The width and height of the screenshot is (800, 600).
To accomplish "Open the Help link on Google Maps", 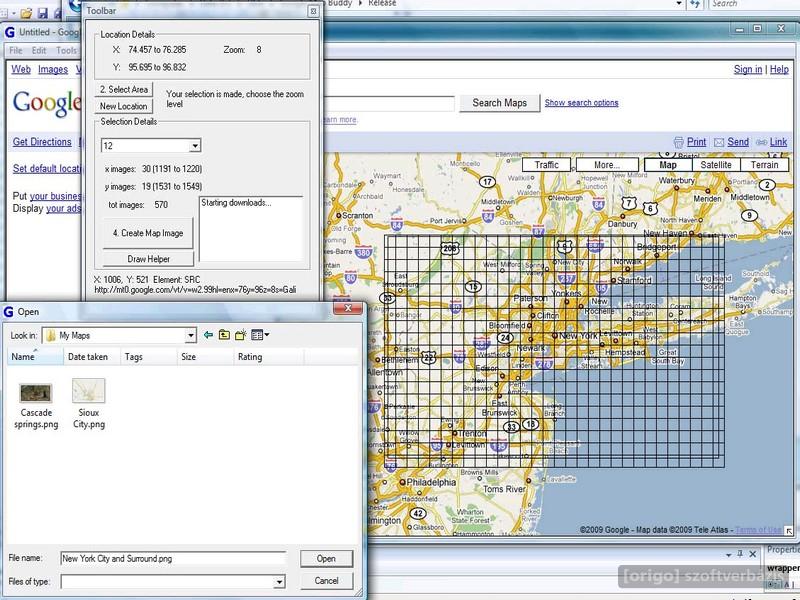I will pyautogui.click(x=779, y=69).
